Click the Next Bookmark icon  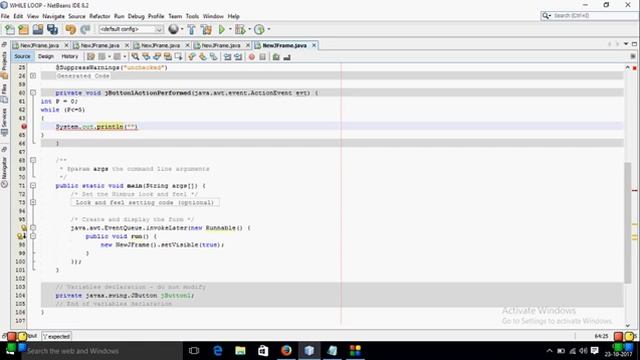click(202, 57)
